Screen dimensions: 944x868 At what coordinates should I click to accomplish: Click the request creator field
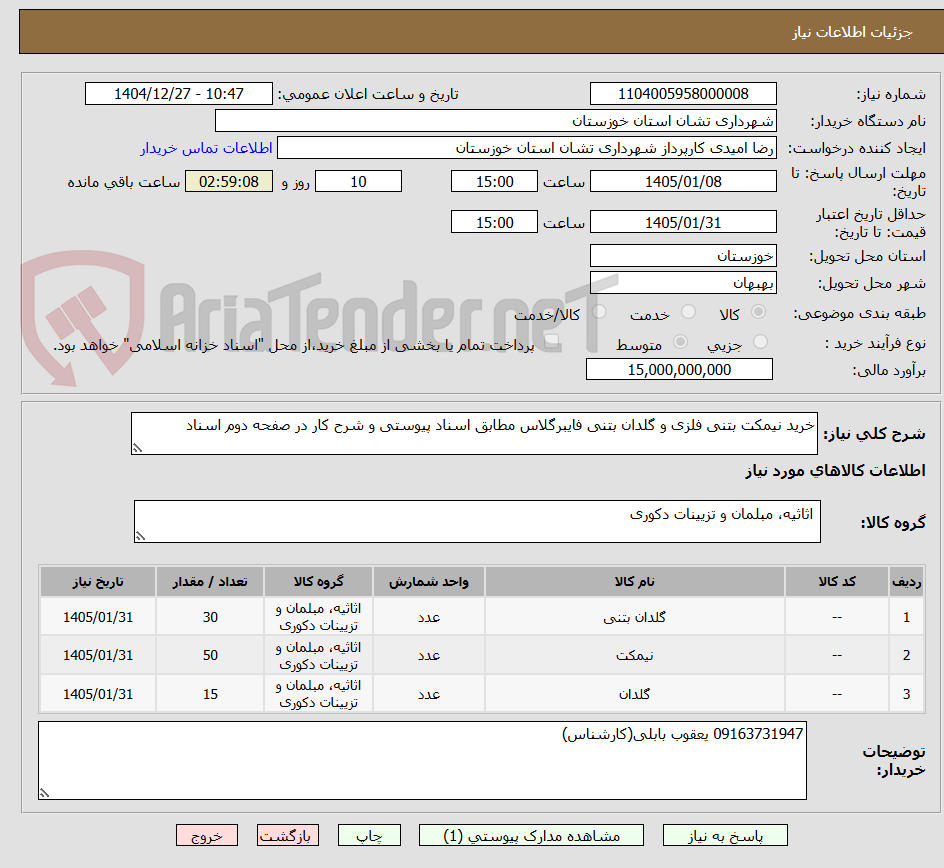pos(527,148)
